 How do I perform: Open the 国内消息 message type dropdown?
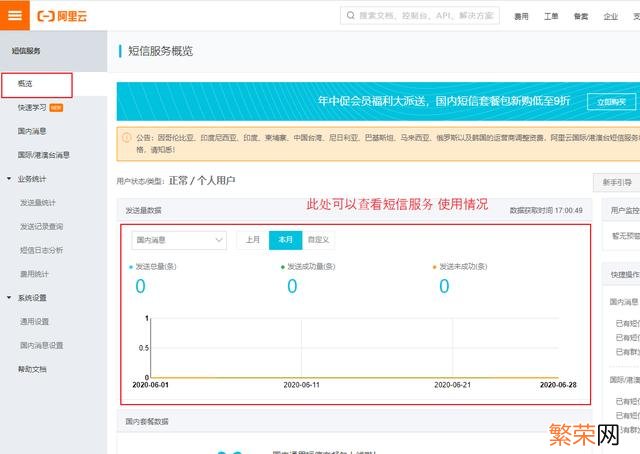coord(179,240)
